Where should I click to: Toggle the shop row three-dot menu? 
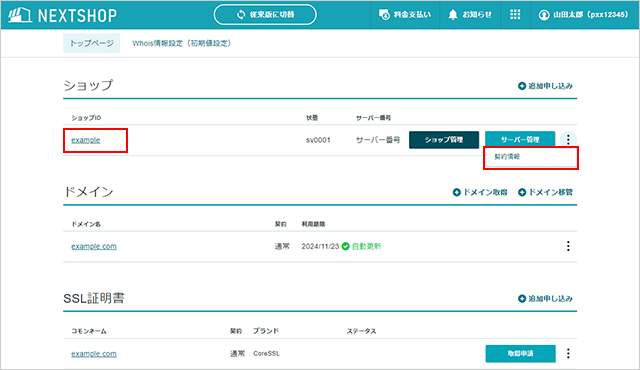coord(568,140)
